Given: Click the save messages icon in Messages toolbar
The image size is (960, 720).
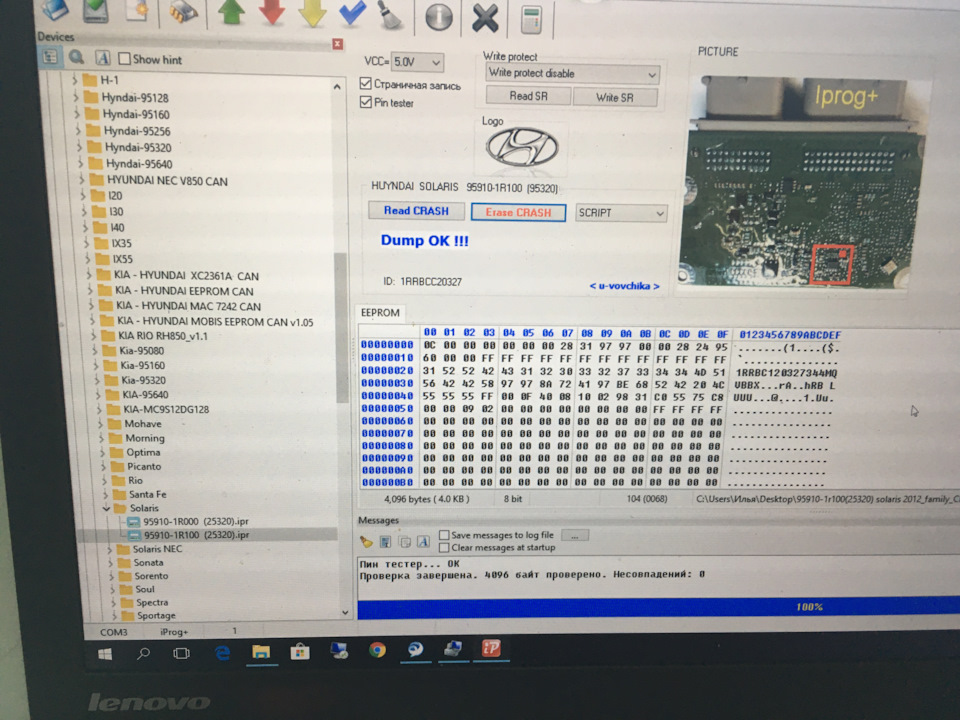Looking at the screenshot, I should click(x=385, y=541).
